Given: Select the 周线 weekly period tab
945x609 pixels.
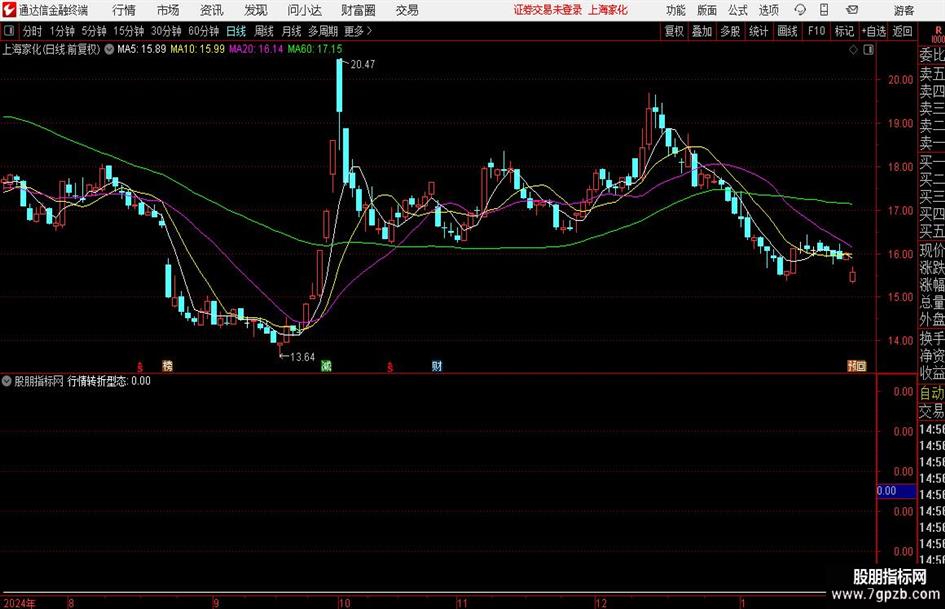Looking at the screenshot, I should click(x=264, y=31).
